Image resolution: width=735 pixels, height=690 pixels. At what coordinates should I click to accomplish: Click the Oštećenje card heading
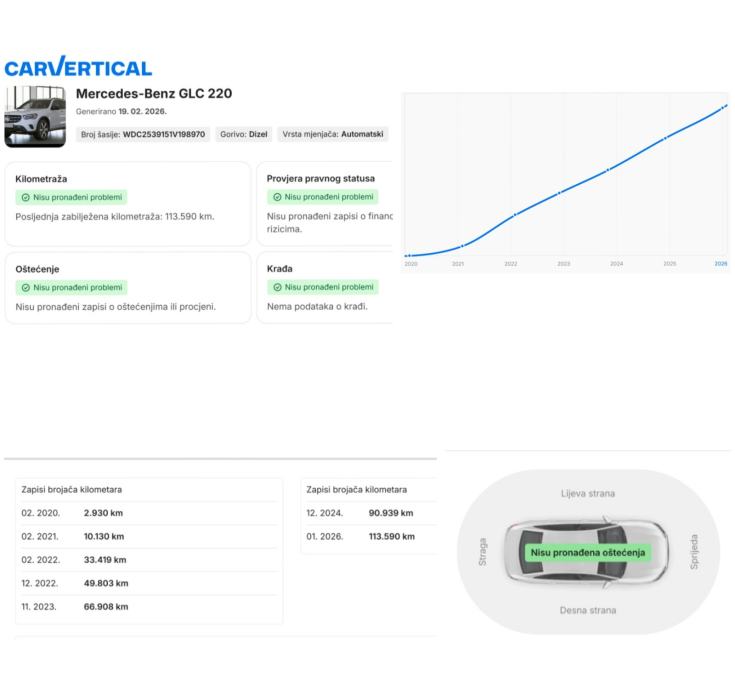pos(38,269)
